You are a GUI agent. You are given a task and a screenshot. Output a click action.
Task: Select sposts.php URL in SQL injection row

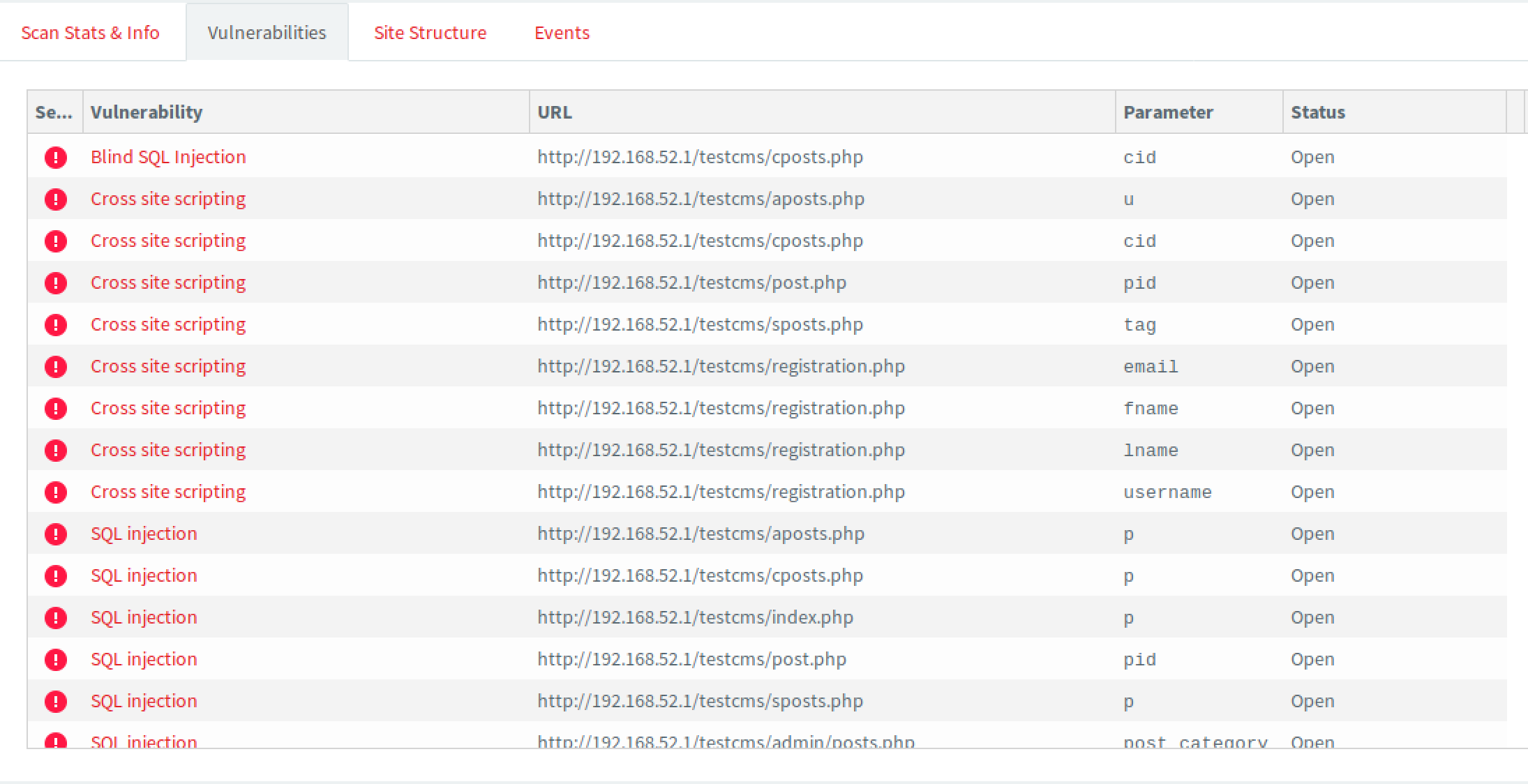[700, 701]
